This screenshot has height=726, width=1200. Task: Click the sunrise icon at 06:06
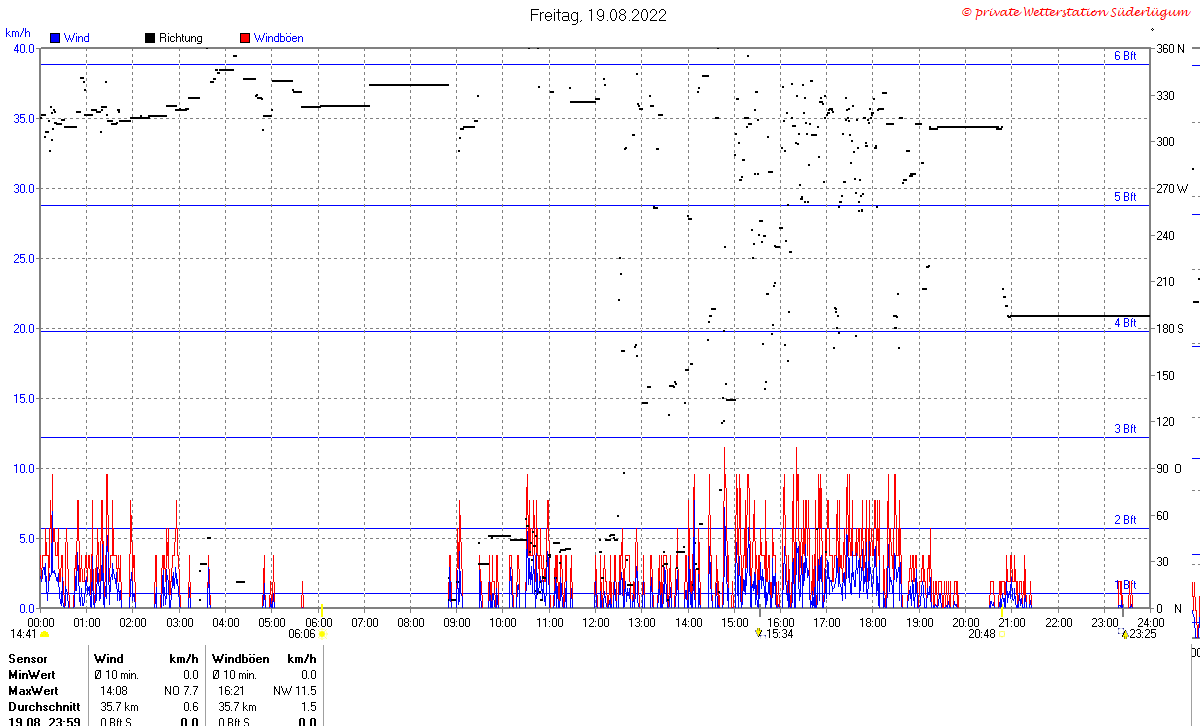[322, 634]
